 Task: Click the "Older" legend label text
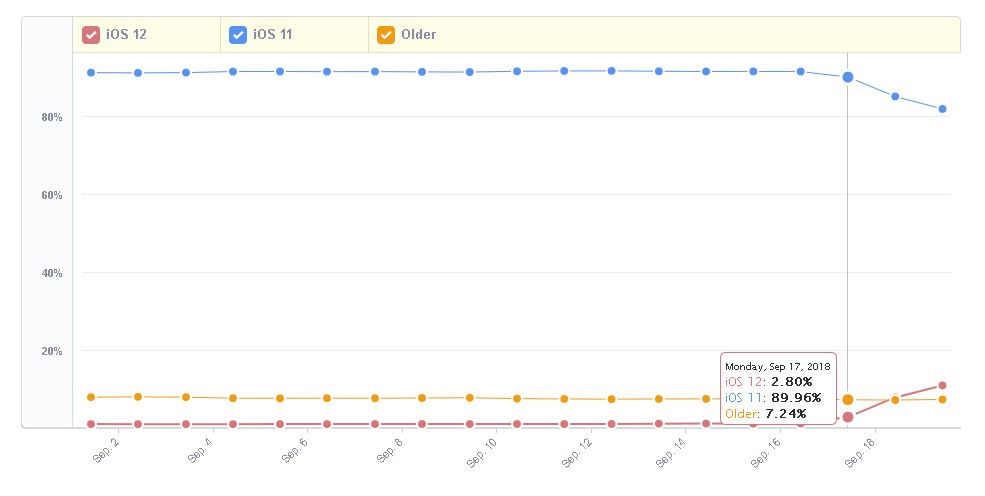click(418, 35)
